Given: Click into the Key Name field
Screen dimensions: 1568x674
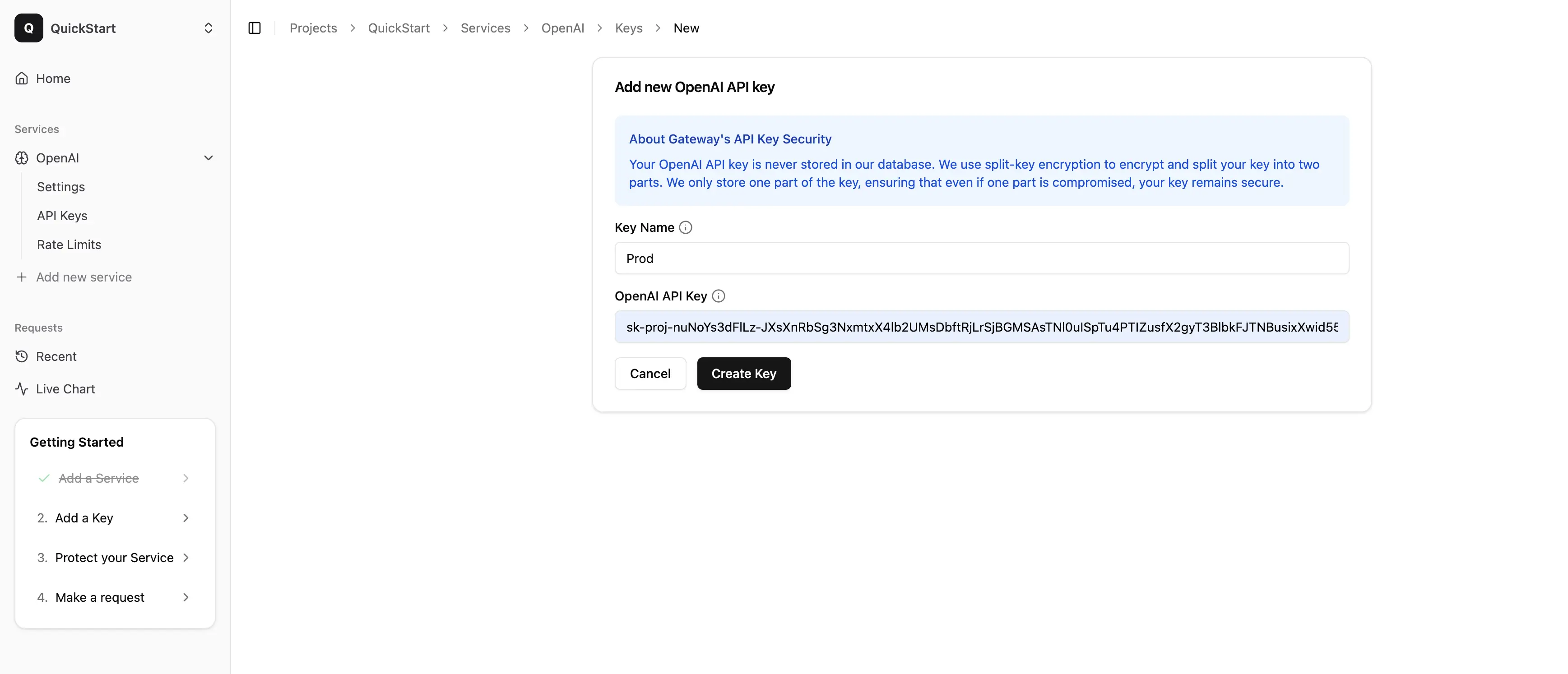Looking at the screenshot, I should point(981,259).
